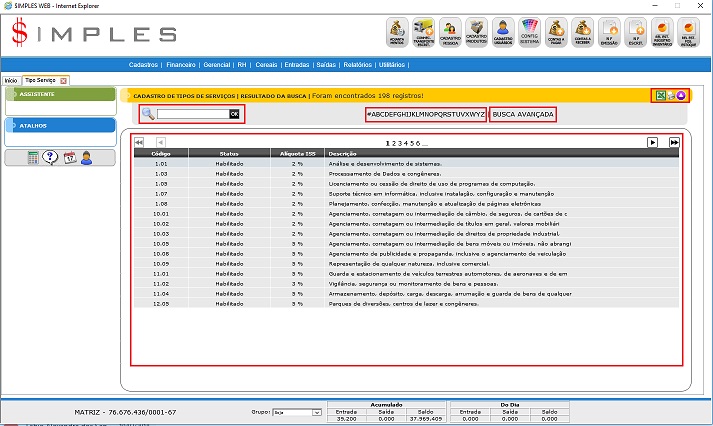713x426 pixels.
Task: Click the Config Sistema color icon
Action: 531,33
